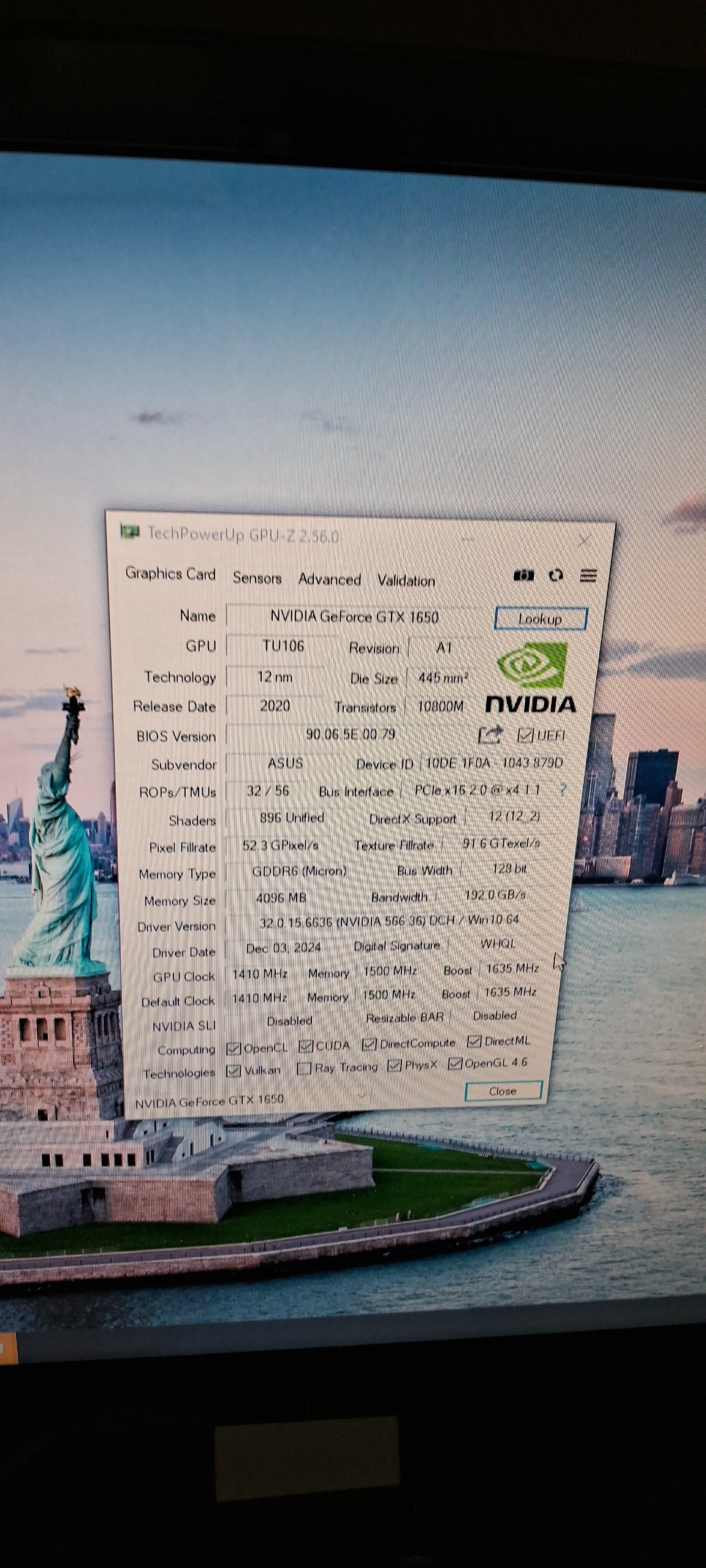This screenshot has height=1568, width=706.
Task: Click the BIOS Version field
Action: coord(350,734)
